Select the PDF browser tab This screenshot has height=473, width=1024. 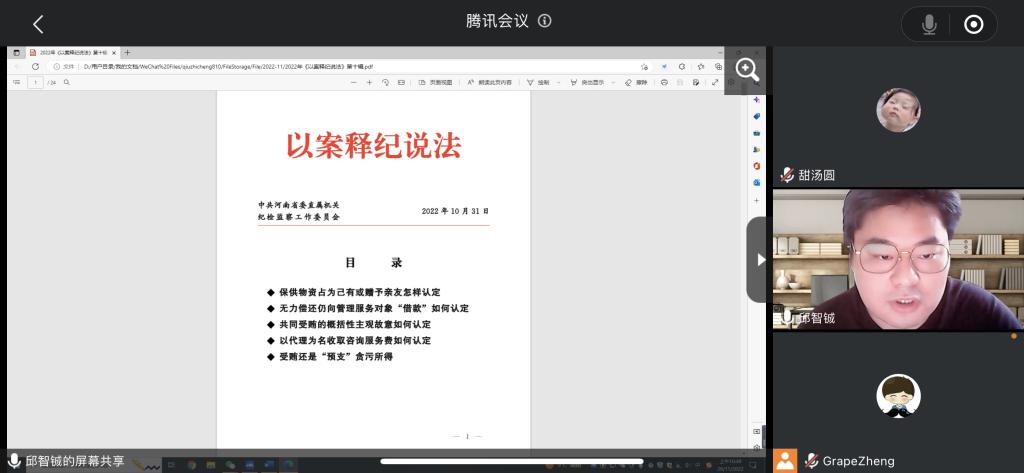(70, 53)
